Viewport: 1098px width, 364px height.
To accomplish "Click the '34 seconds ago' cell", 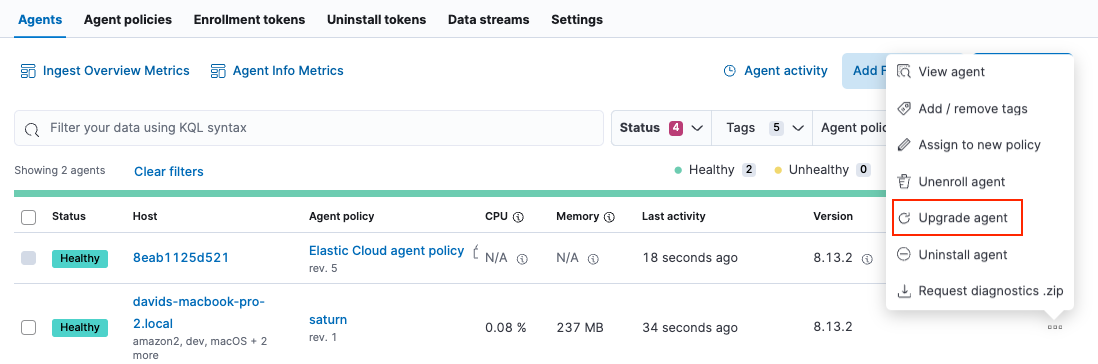I will [690, 327].
